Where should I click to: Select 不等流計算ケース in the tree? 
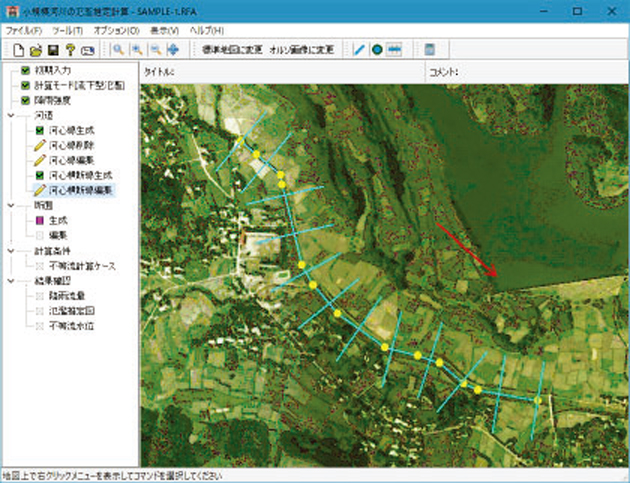click(x=82, y=265)
